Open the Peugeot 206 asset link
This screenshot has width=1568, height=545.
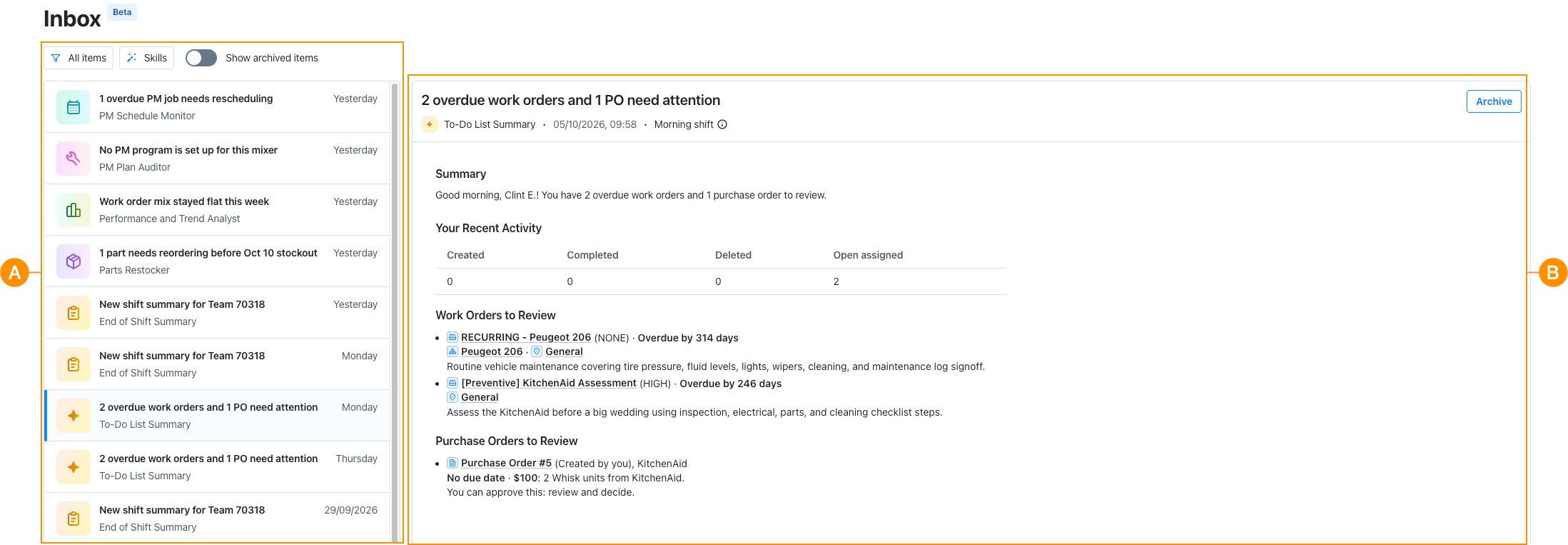[x=492, y=351]
